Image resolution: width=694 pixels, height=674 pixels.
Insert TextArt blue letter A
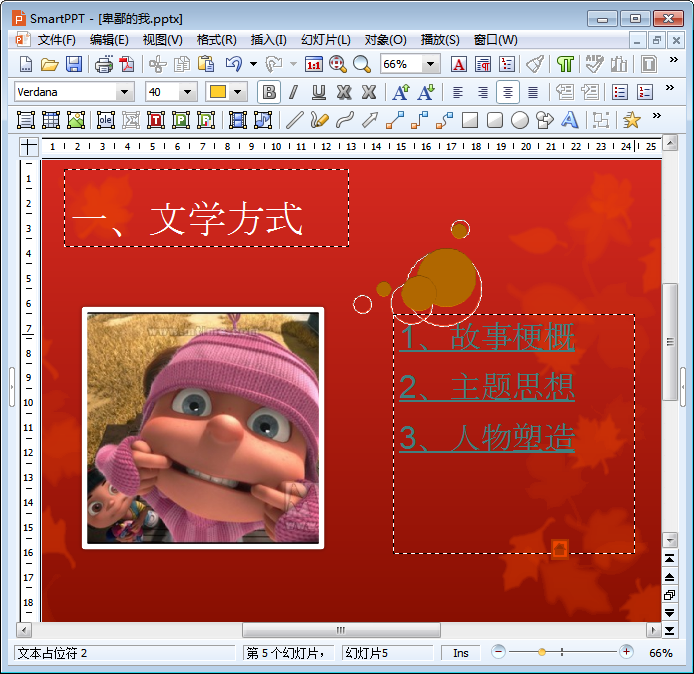point(569,120)
